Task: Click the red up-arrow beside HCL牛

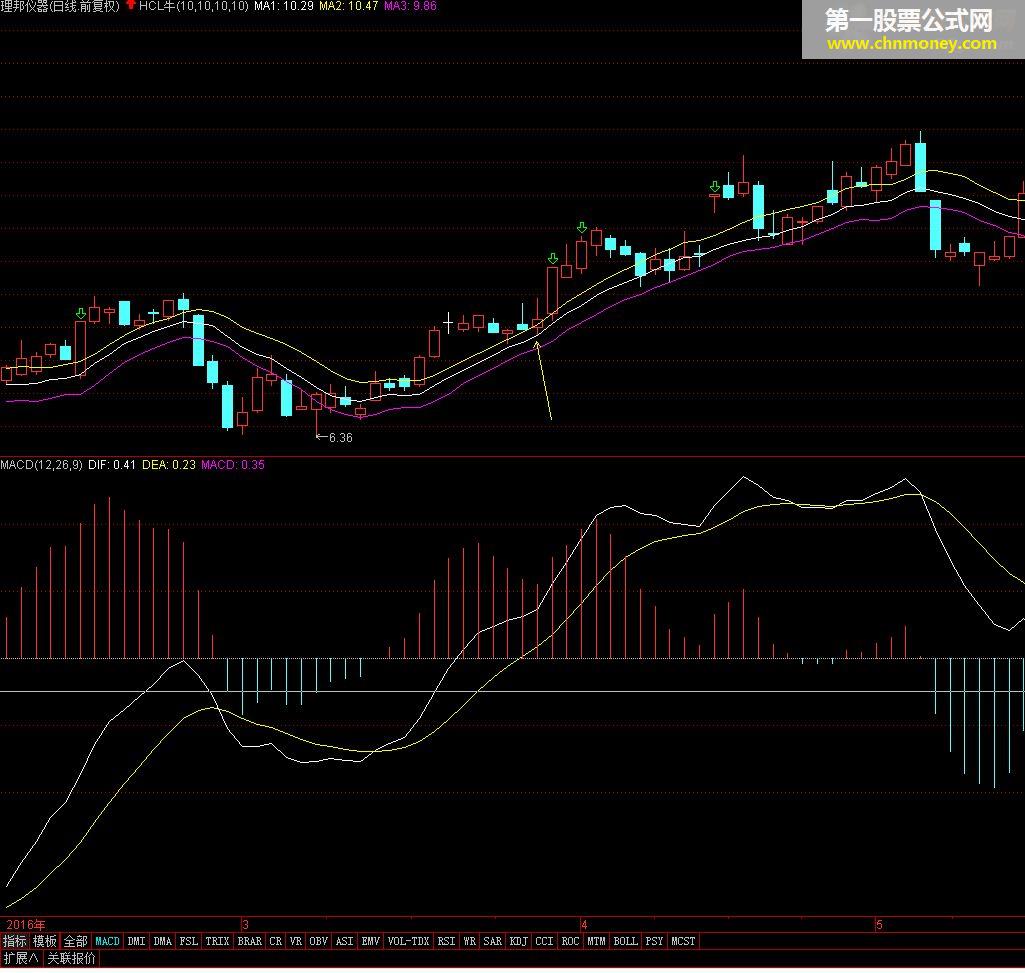Action: pyautogui.click(x=130, y=5)
